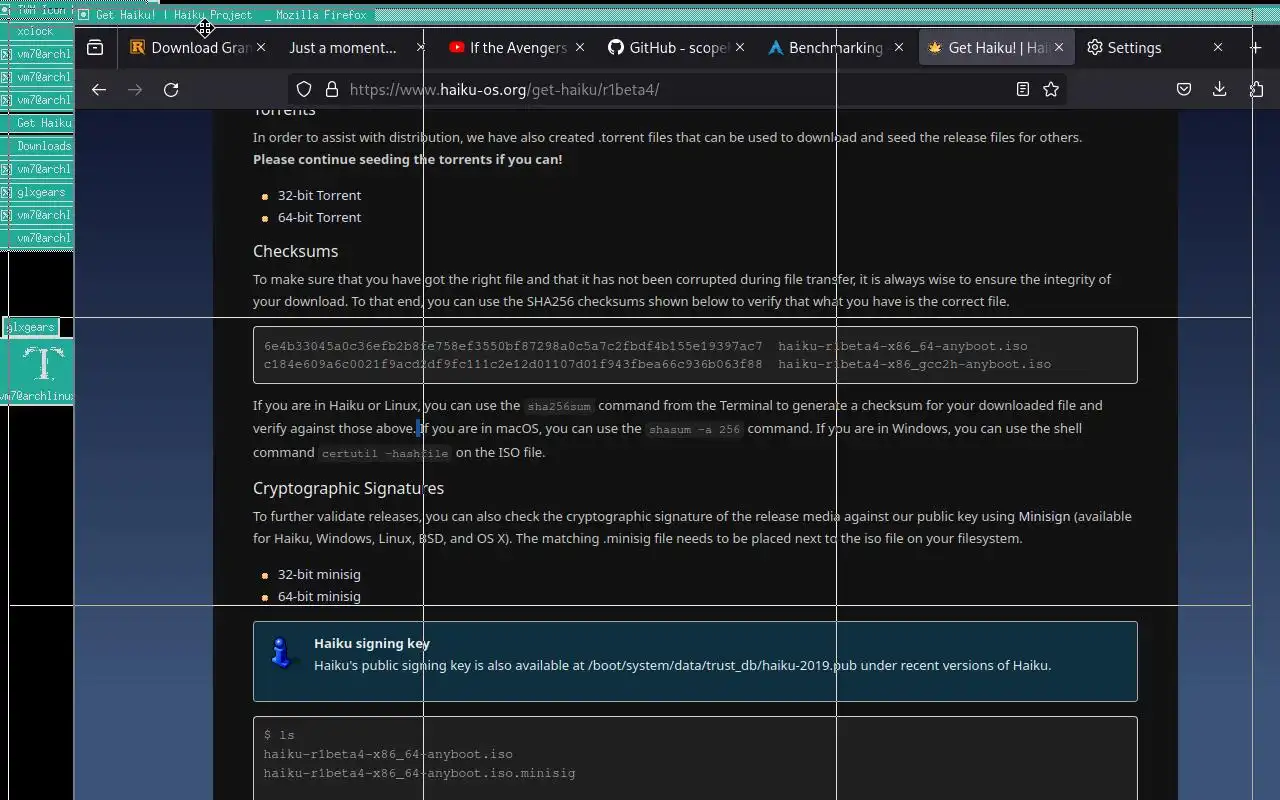The image size is (1280, 800).
Task: Click the padlock site security icon
Action: click(331, 89)
